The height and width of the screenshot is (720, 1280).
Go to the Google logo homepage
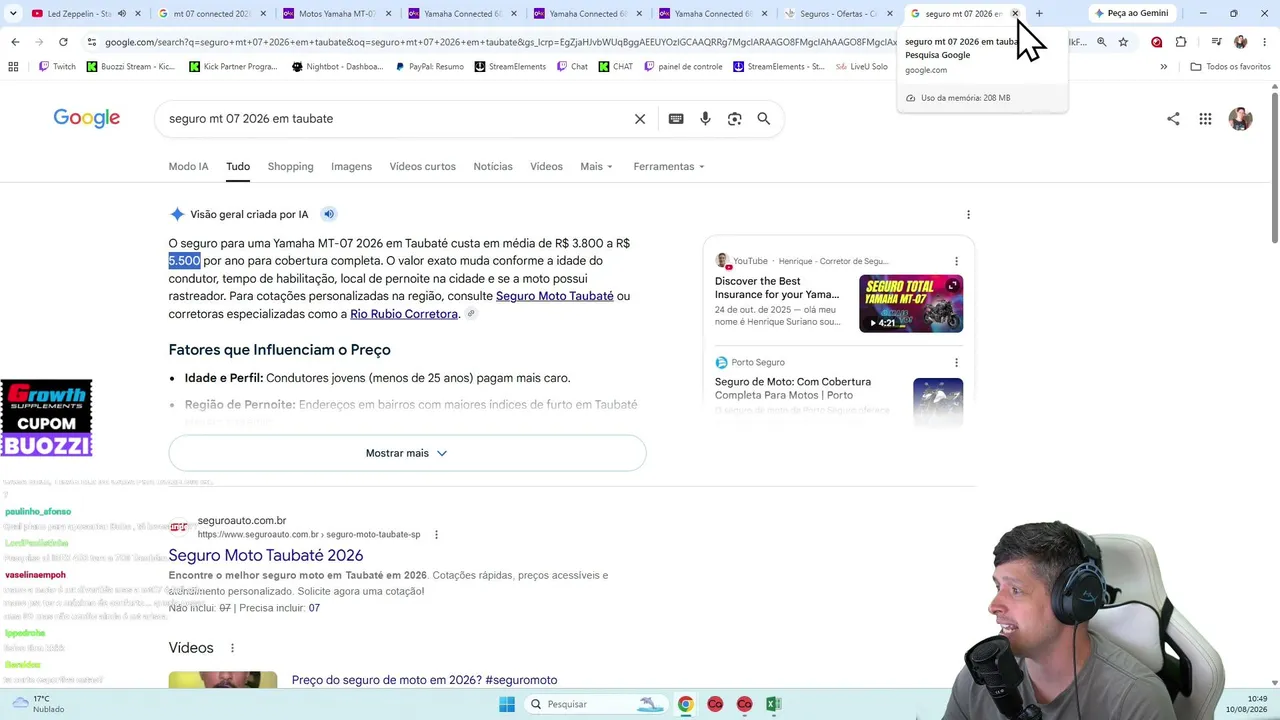87,118
